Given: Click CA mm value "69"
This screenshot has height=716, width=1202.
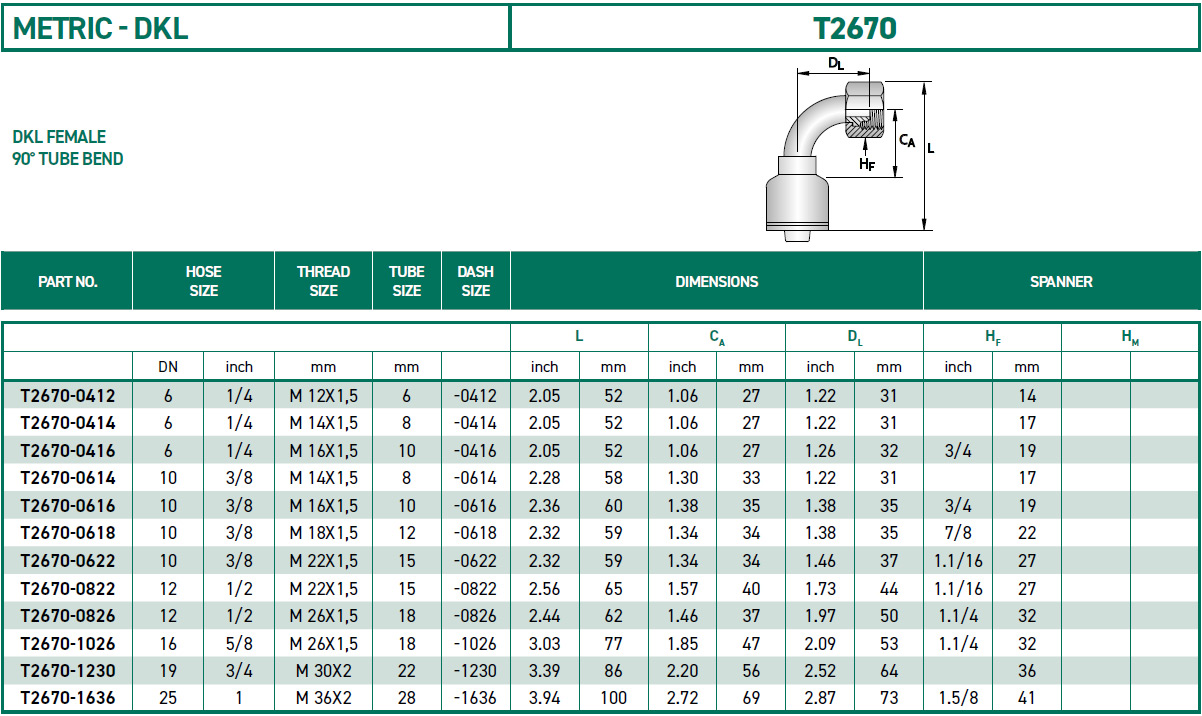Looking at the screenshot, I should click(x=751, y=698).
